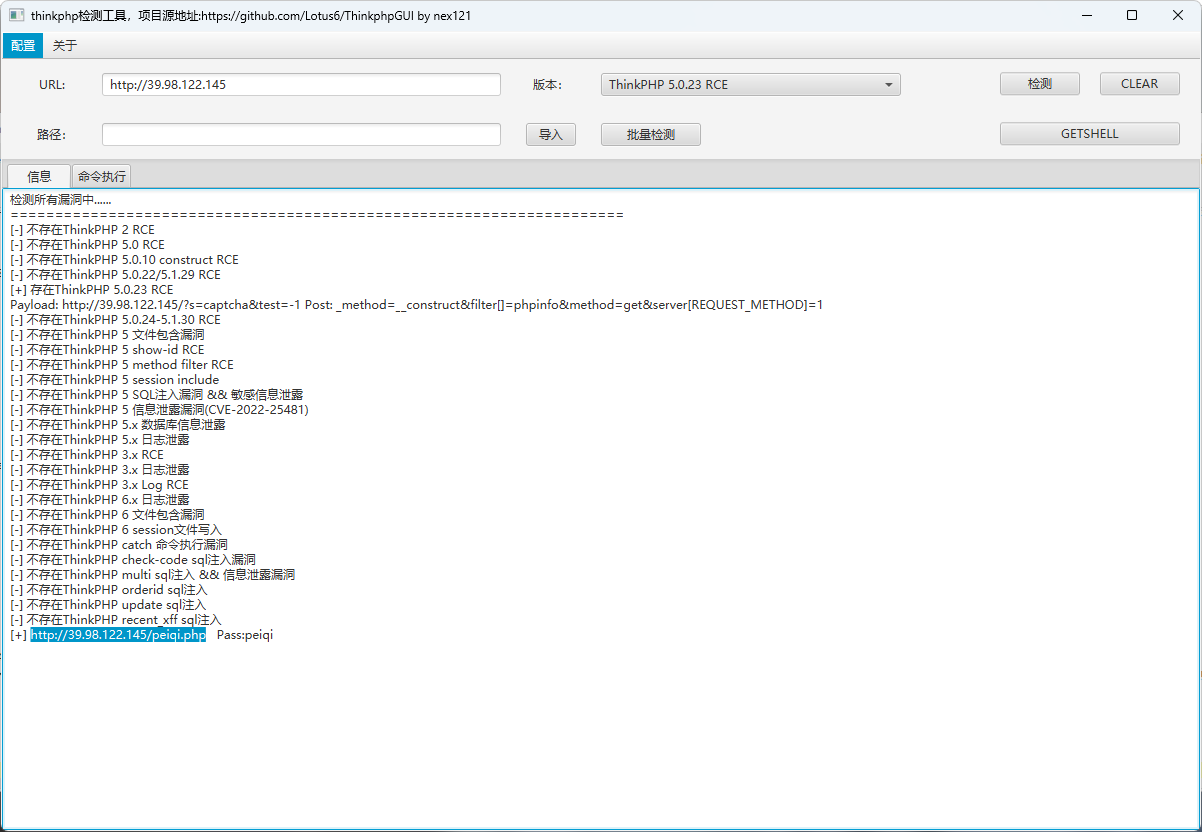This screenshot has width=1202, height=832.
Task: Maximize the thinkphp检测工具 window
Action: click(x=1132, y=15)
